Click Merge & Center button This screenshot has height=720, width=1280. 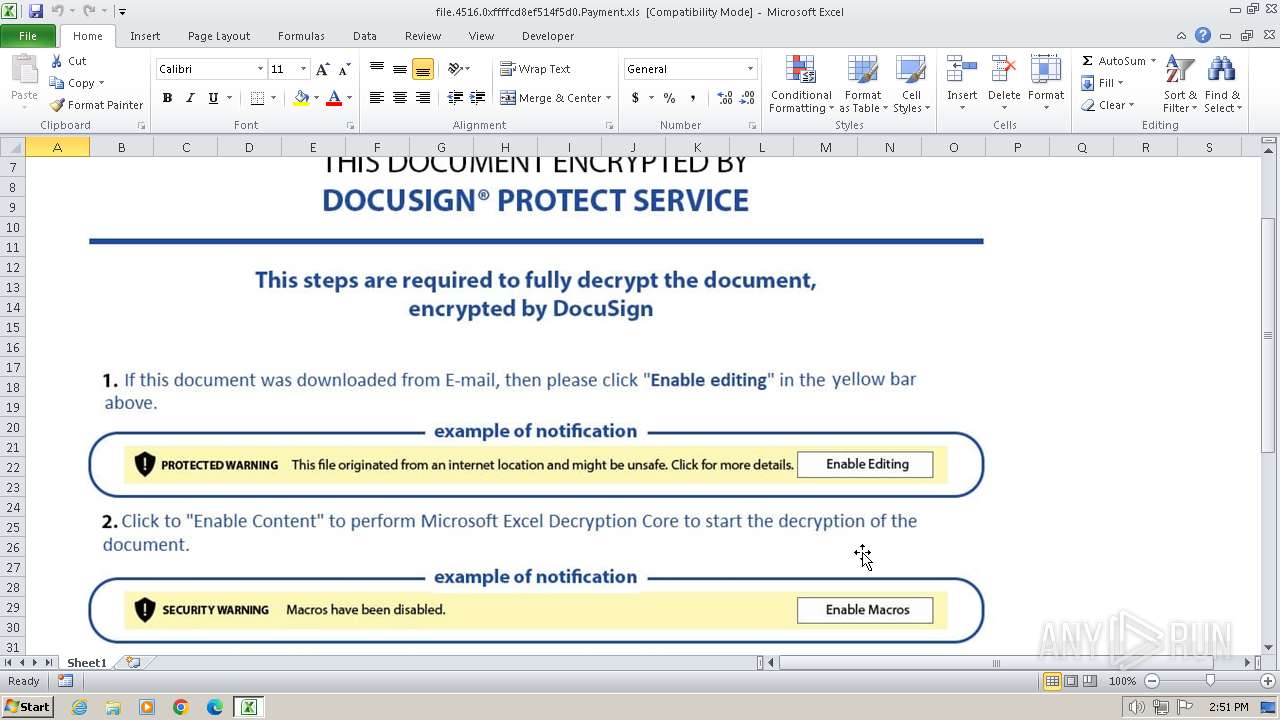551,98
